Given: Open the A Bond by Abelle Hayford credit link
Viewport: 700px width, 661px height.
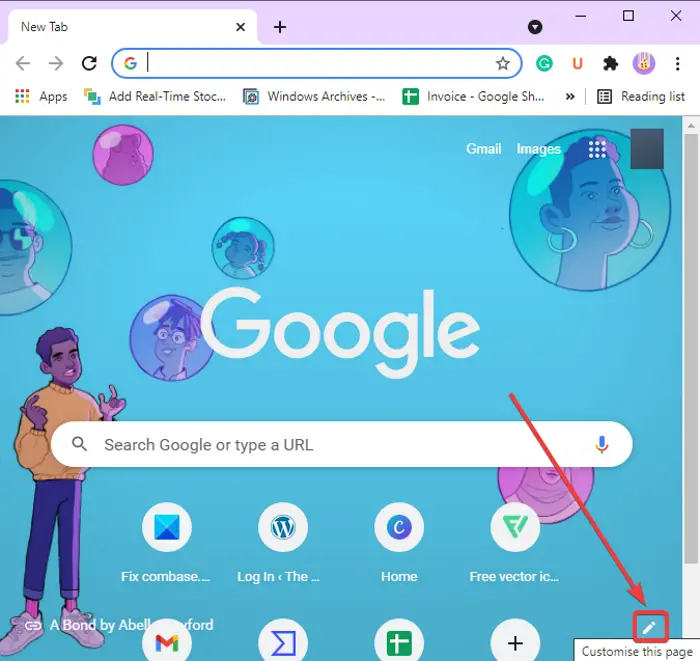Looking at the screenshot, I should click(x=119, y=625).
